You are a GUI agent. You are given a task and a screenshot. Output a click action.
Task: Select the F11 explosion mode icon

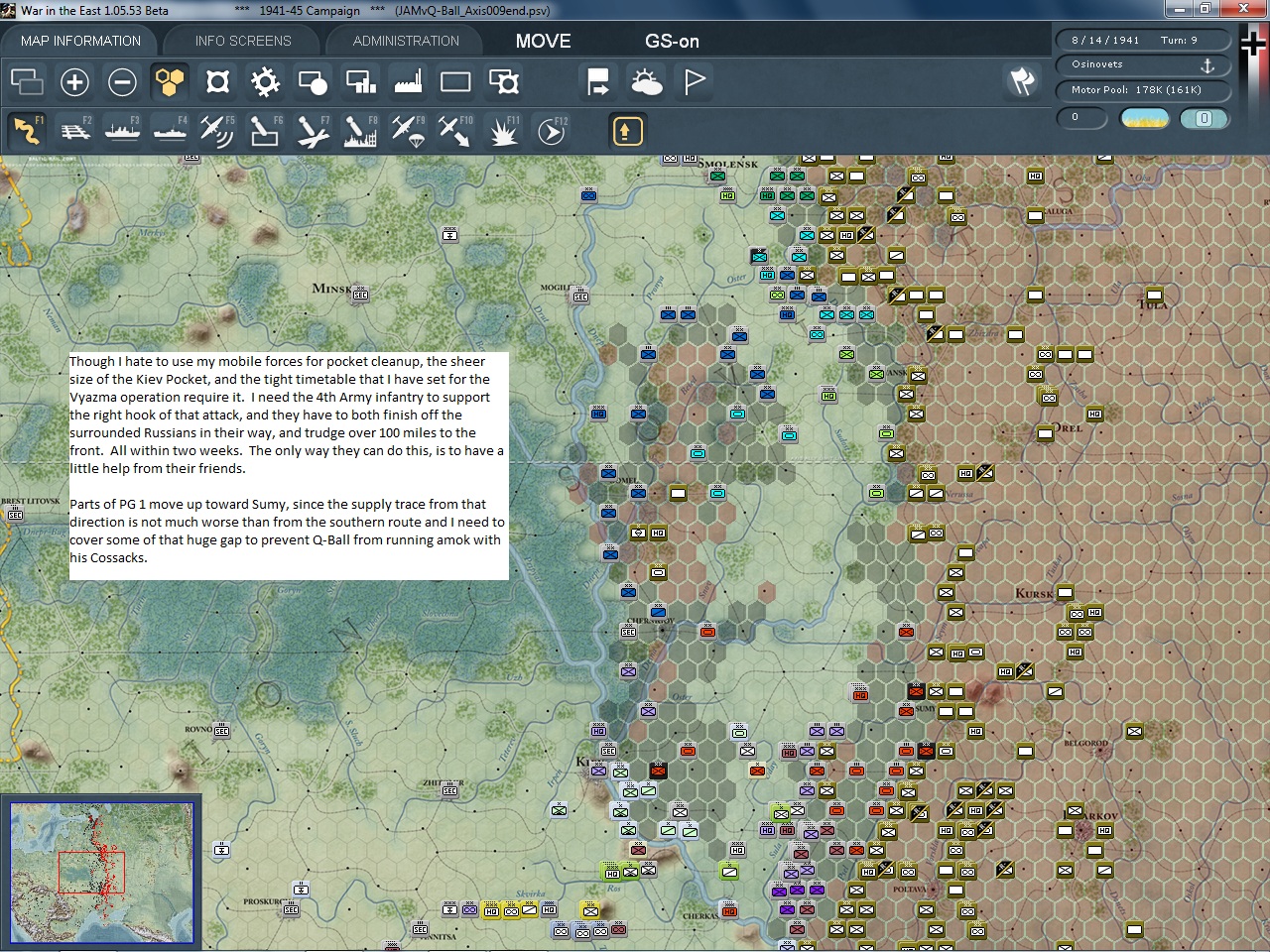point(503,131)
